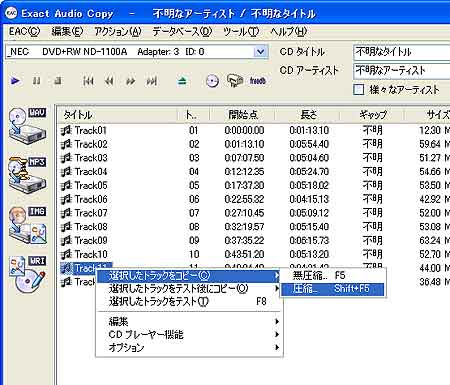Click length 0:04:15.13 of Track06
The height and width of the screenshot is (385, 450).
pos(309,199)
